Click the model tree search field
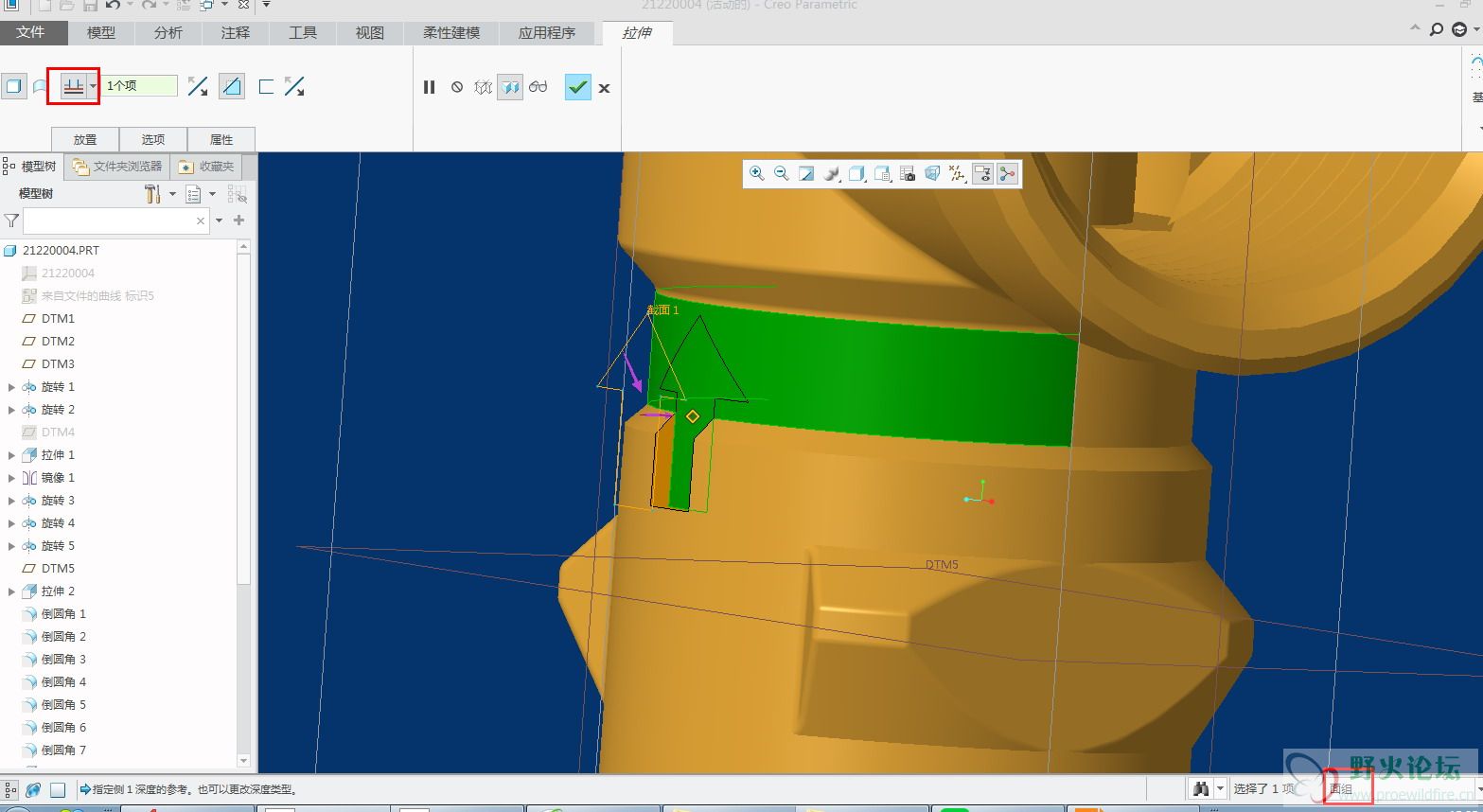 click(x=115, y=221)
